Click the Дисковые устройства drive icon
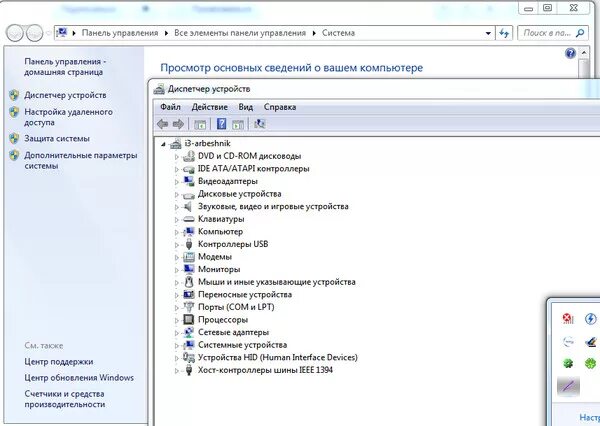 [x=189, y=195]
